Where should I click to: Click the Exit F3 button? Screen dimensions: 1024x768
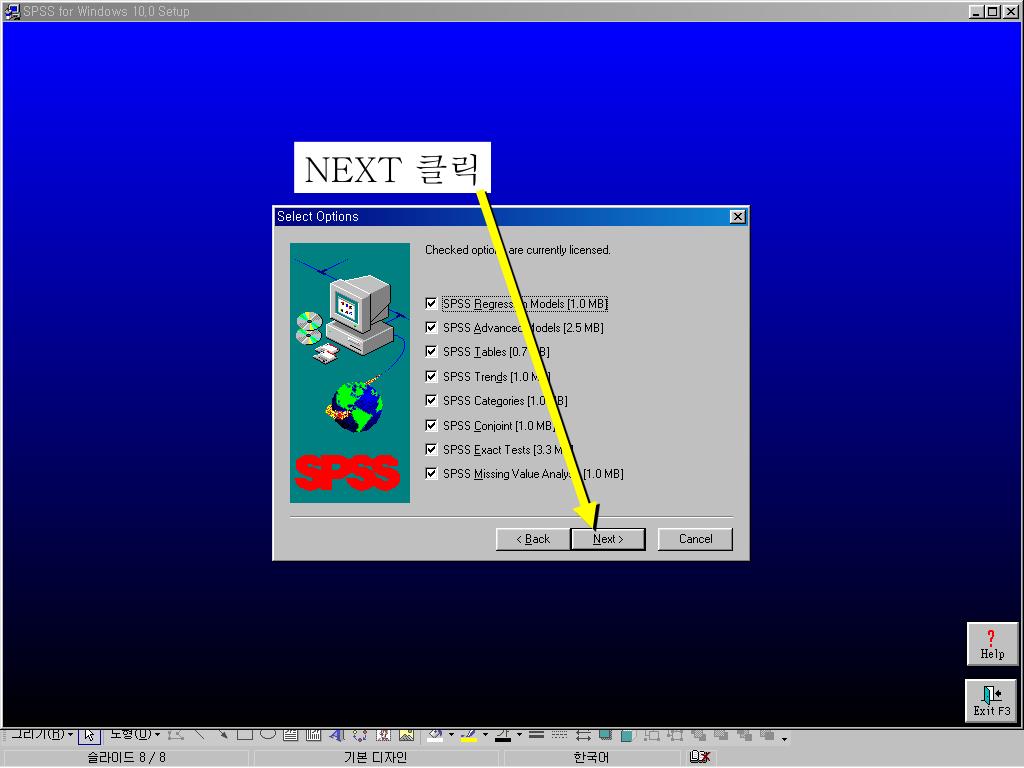point(991,701)
